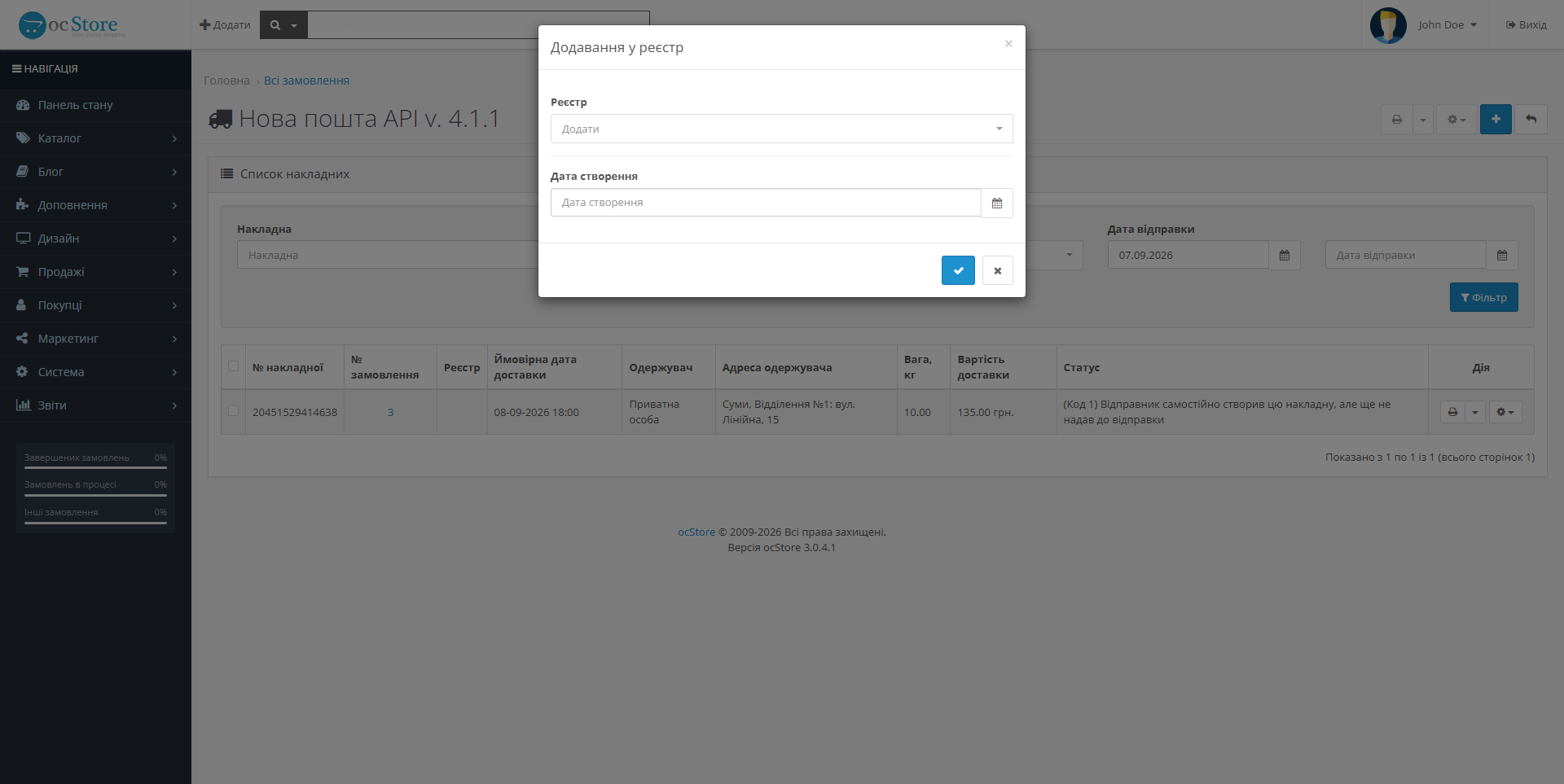Open print options caret in waybill row
Screen dimensions: 1564x784
click(1475, 412)
